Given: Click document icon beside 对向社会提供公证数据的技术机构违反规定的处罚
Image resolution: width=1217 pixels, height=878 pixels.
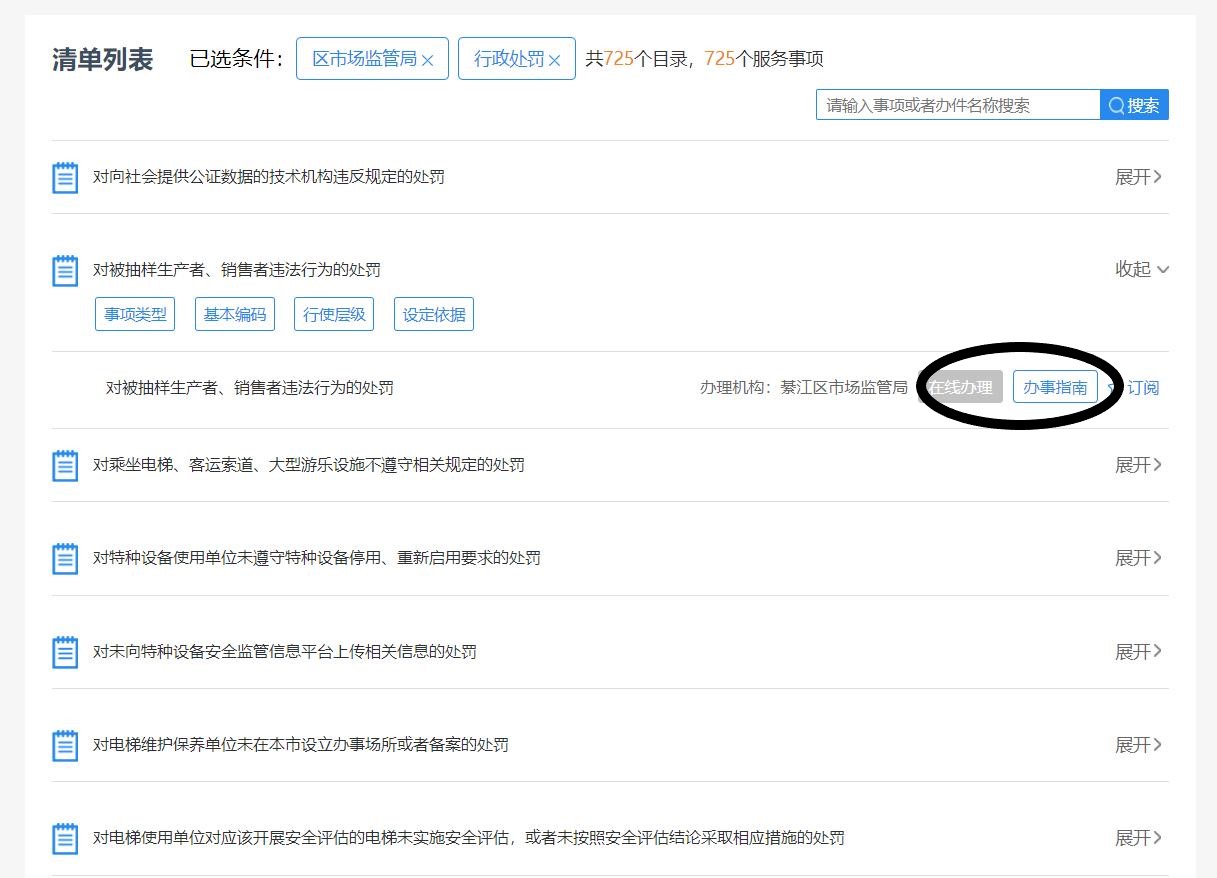Looking at the screenshot, I should (x=65, y=178).
